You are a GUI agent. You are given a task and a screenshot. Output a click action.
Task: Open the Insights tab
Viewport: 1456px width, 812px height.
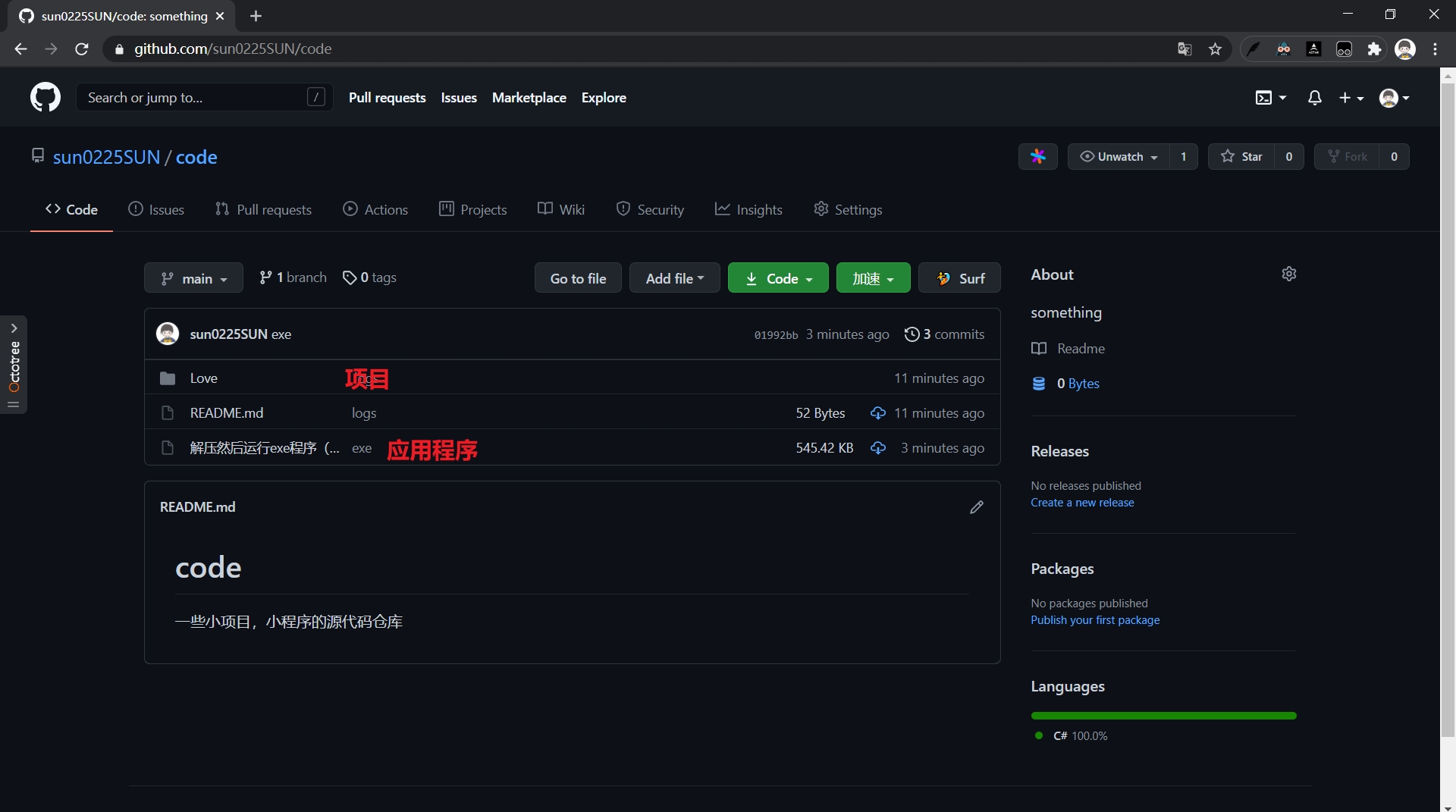[748, 209]
